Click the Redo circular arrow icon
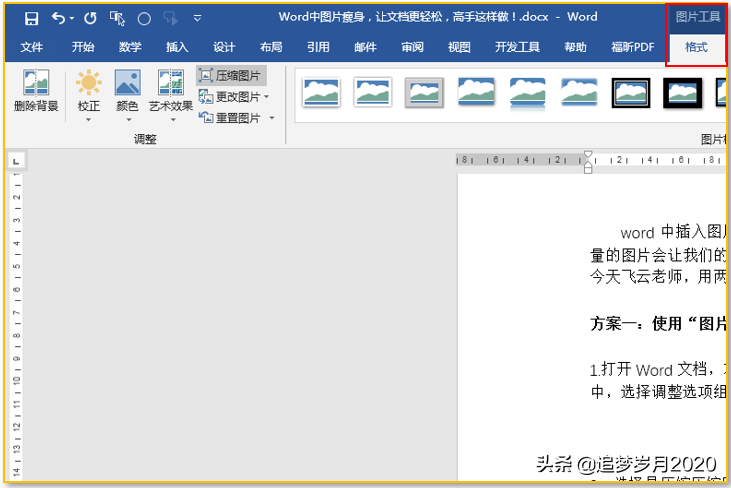Screen dimensions: 731x488 pyautogui.click(x=90, y=19)
